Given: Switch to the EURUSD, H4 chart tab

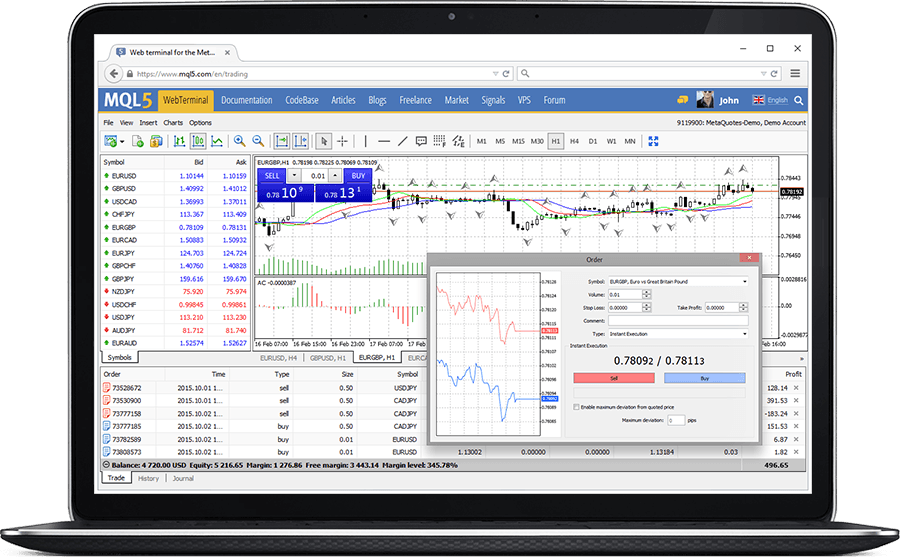Looking at the screenshot, I should pyautogui.click(x=278, y=358).
